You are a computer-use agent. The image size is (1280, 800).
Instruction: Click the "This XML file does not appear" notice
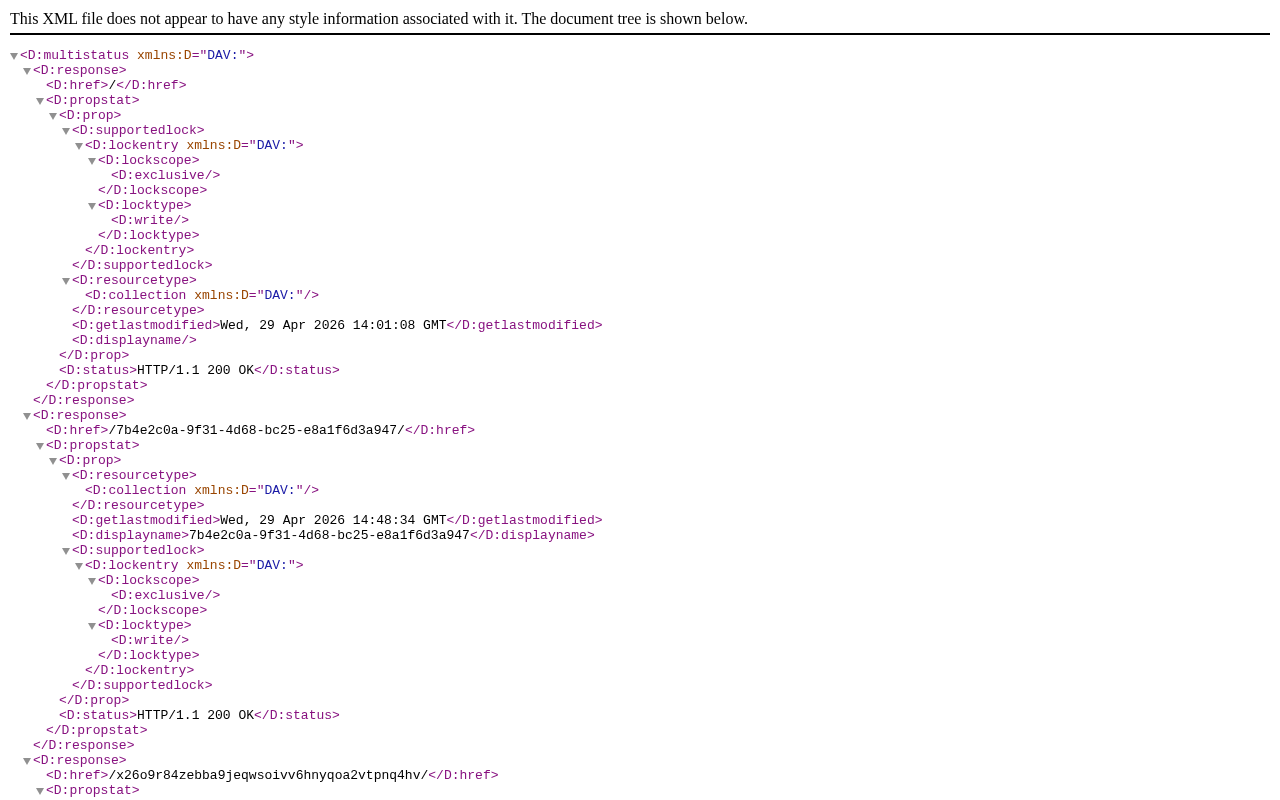379,18
